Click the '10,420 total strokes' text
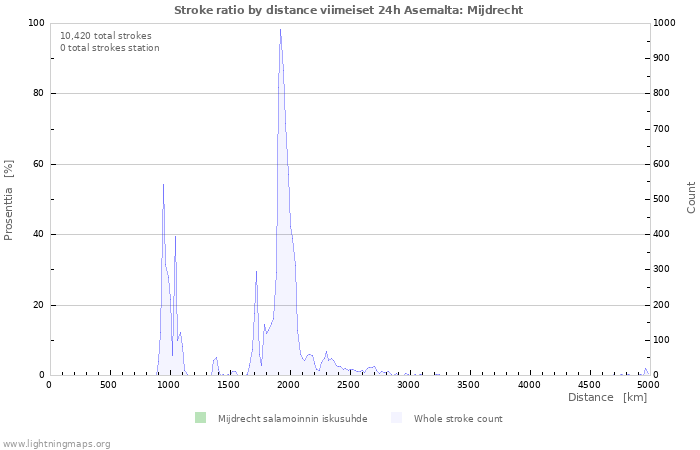This screenshot has height=450, width=700. coord(106,35)
